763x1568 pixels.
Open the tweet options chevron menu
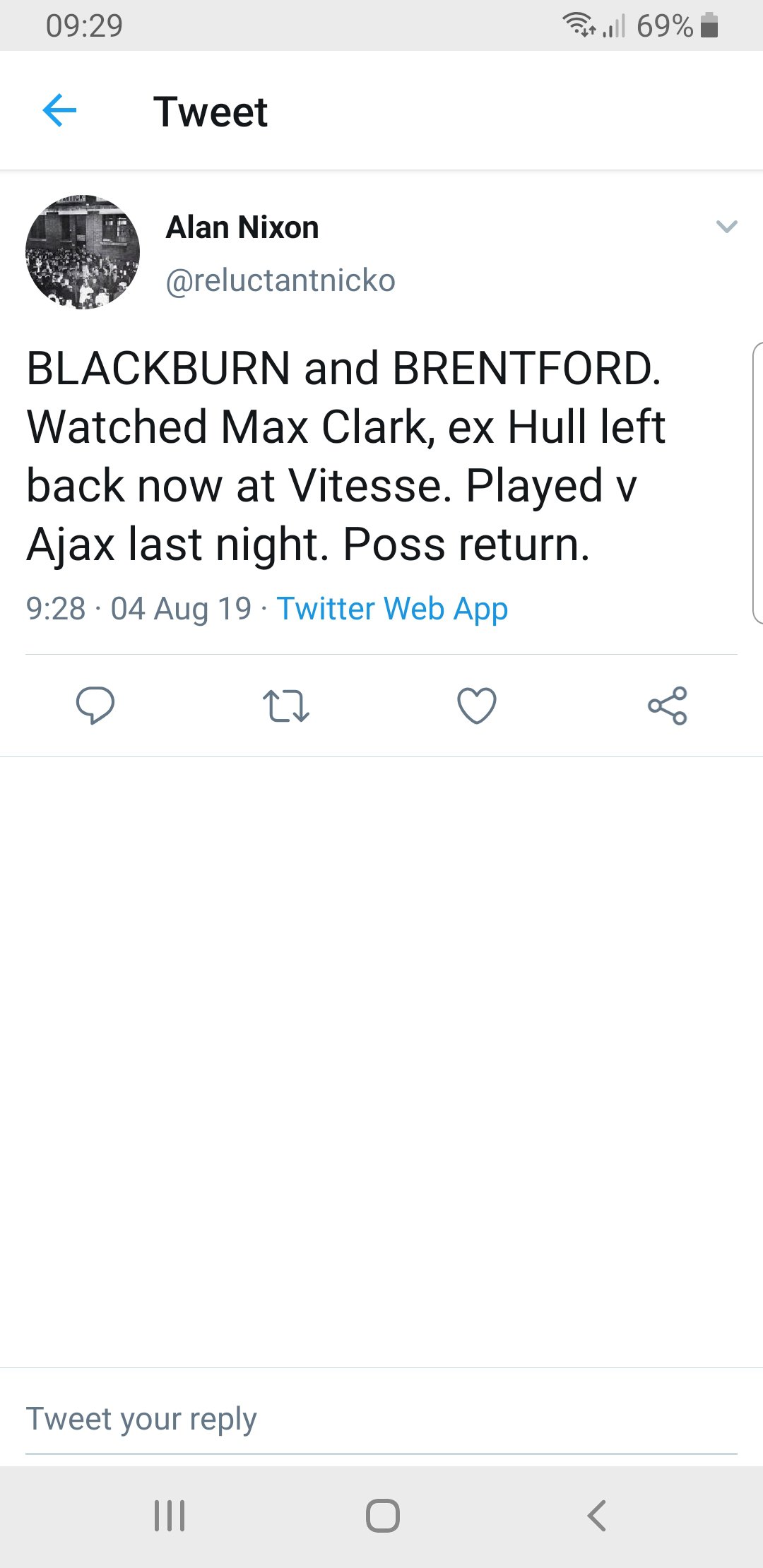(x=726, y=227)
